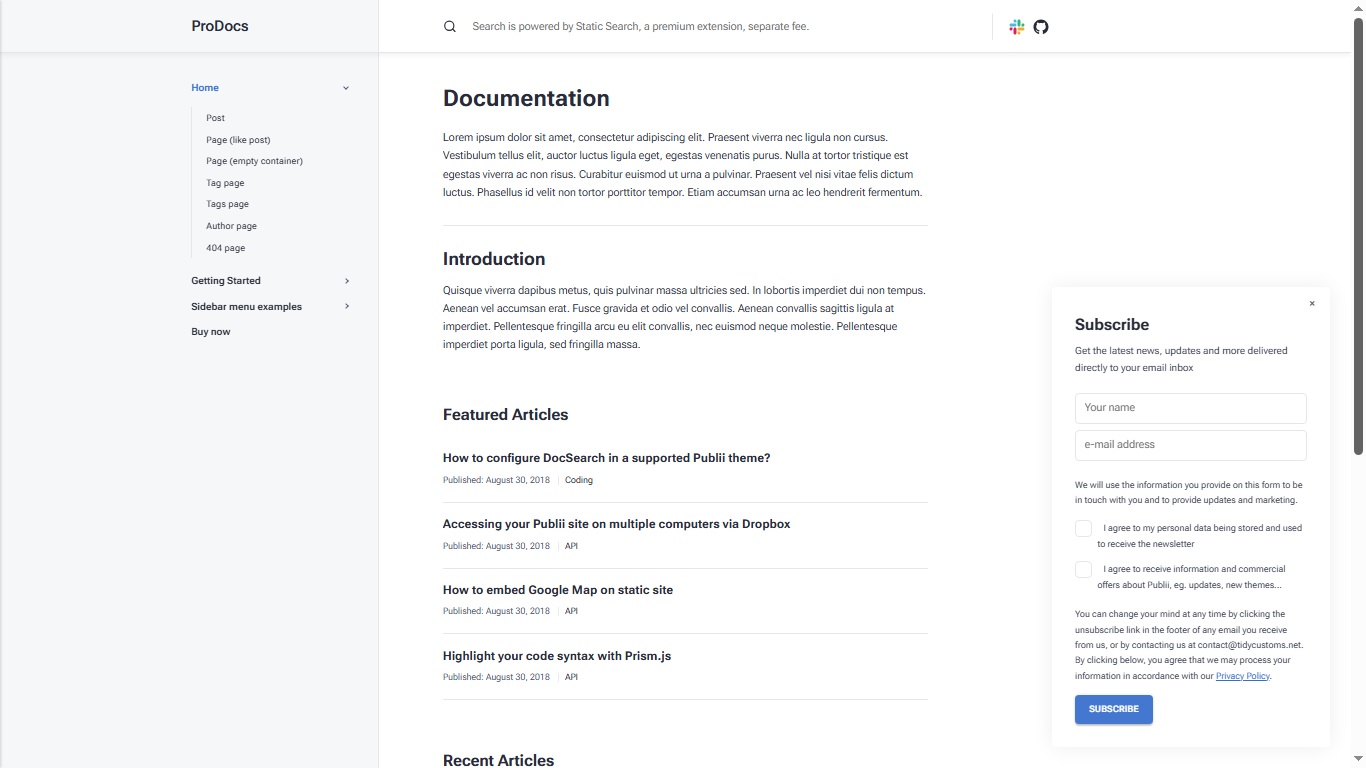Click the Your name input field
This screenshot has height=768, width=1366.
pos(1190,408)
